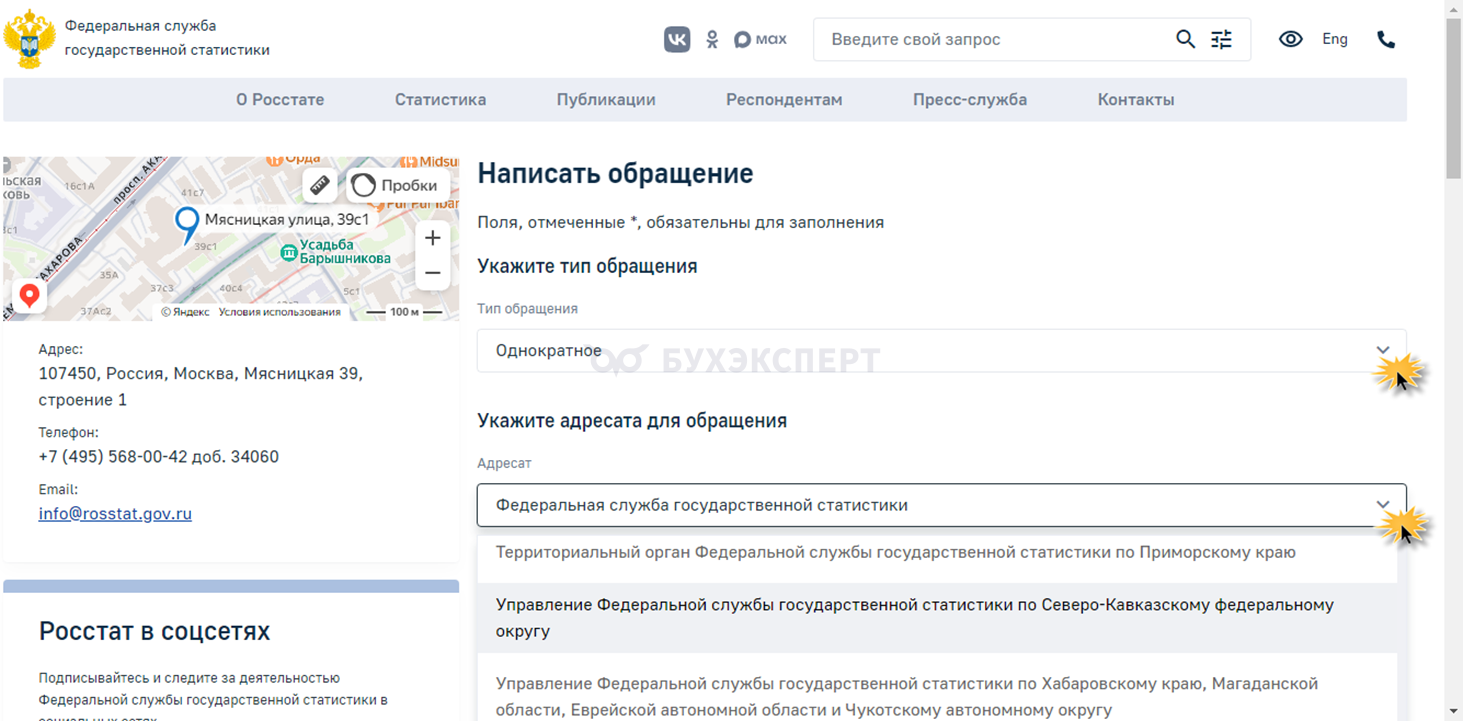Select Северо-Кавказскому федеральному округу option
The image size is (1465, 721).
[x=915, y=618]
